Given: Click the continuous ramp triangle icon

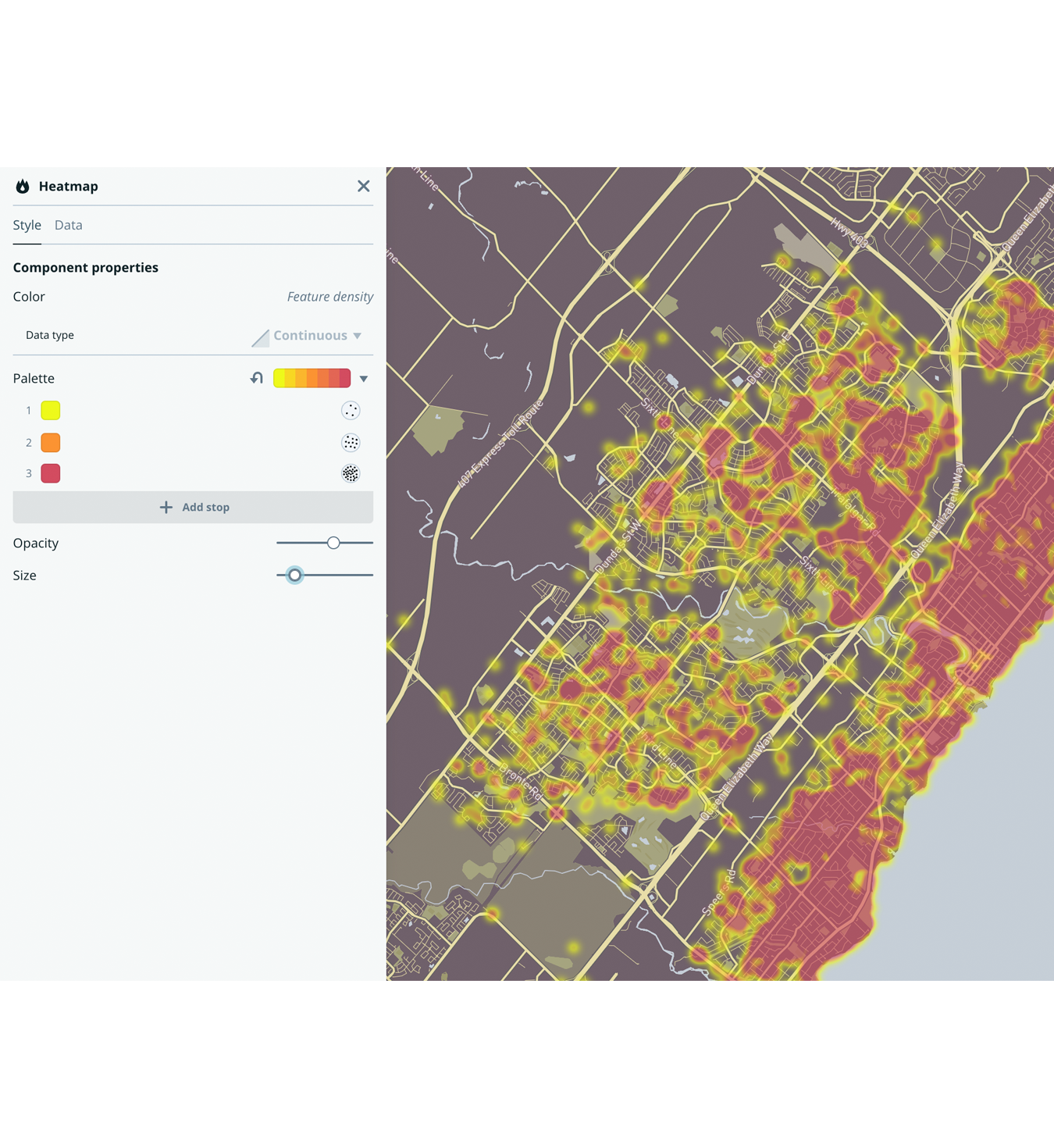Looking at the screenshot, I should click(x=260, y=336).
